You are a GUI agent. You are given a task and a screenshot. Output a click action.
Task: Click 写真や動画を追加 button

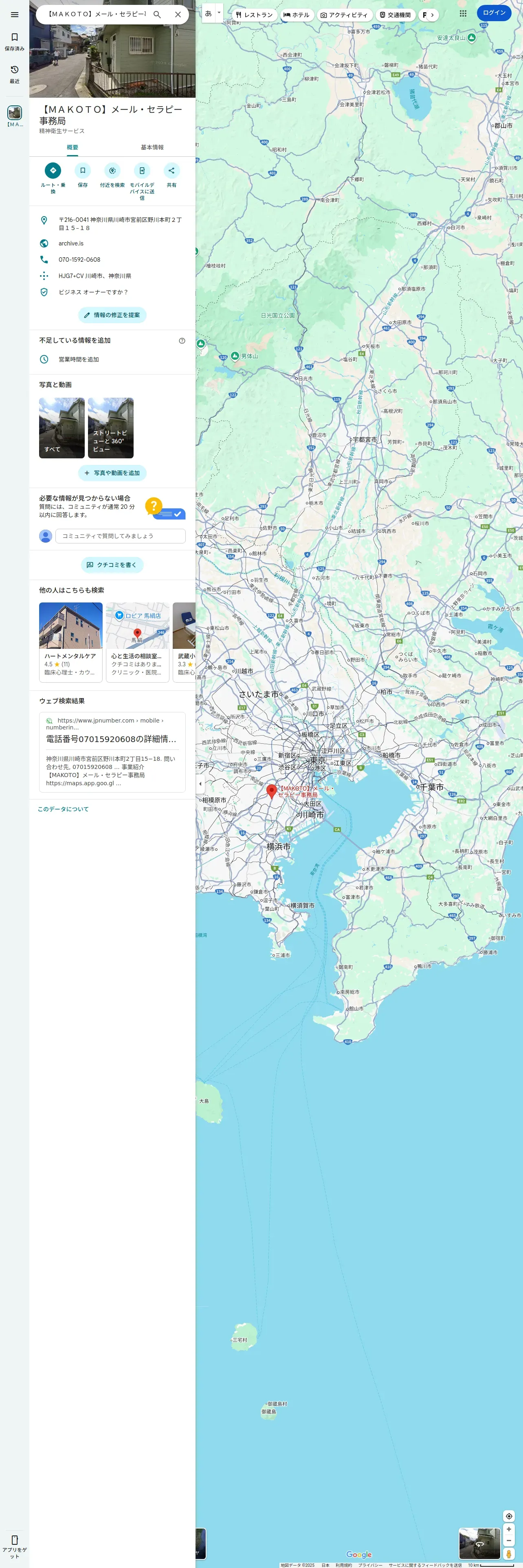click(x=112, y=473)
